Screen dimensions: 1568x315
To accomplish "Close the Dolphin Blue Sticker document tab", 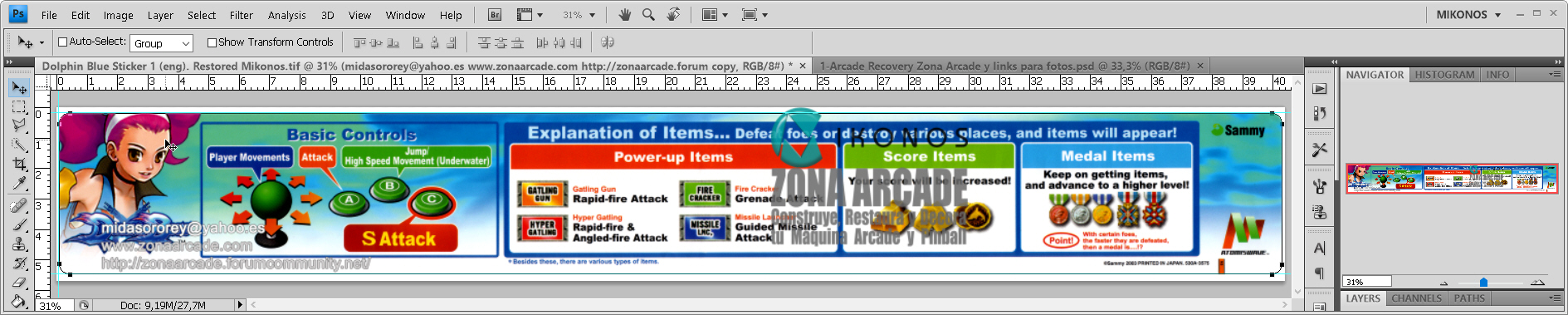I will tap(803, 66).
